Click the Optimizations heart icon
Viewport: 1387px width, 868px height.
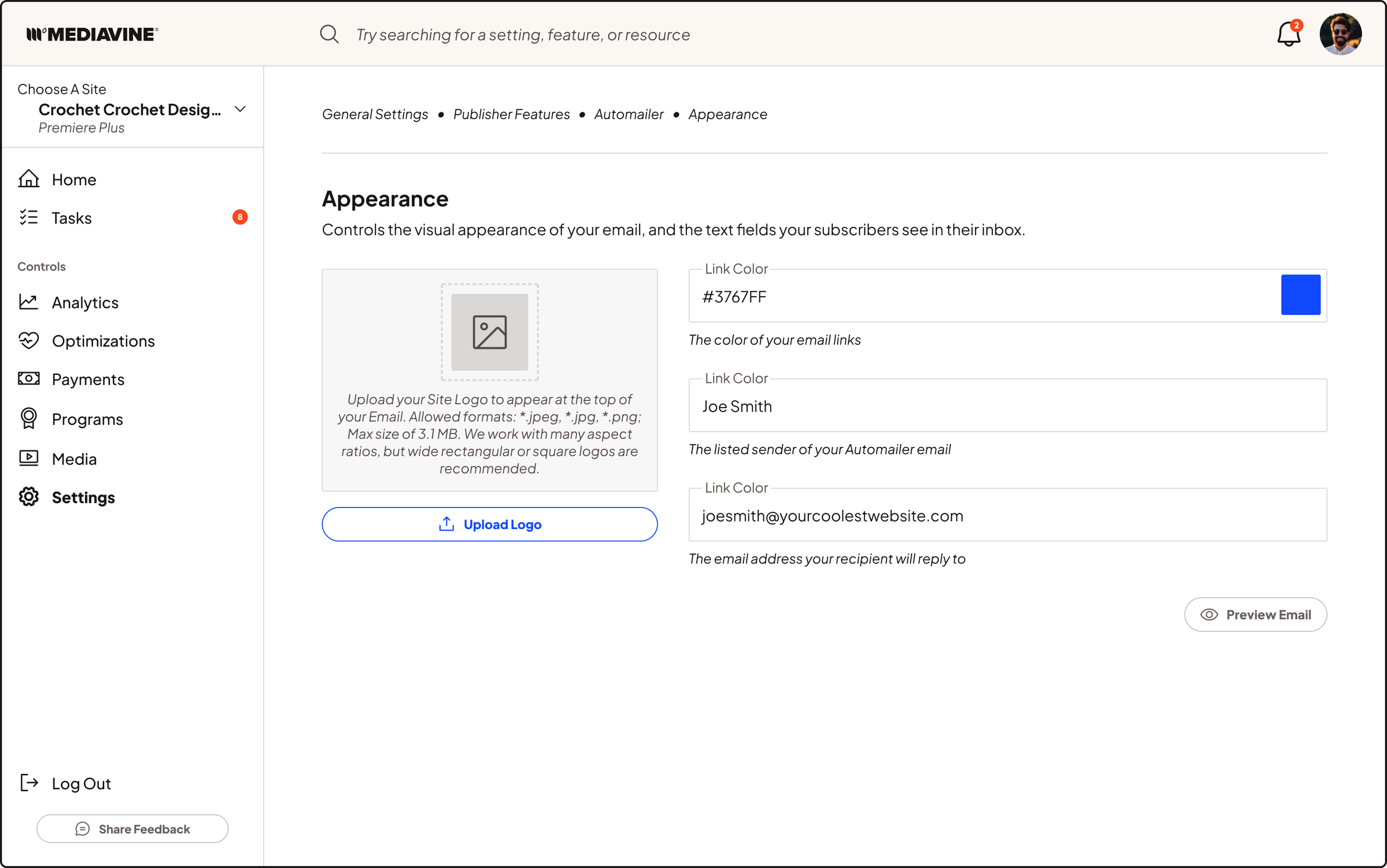[x=29, y=341]
